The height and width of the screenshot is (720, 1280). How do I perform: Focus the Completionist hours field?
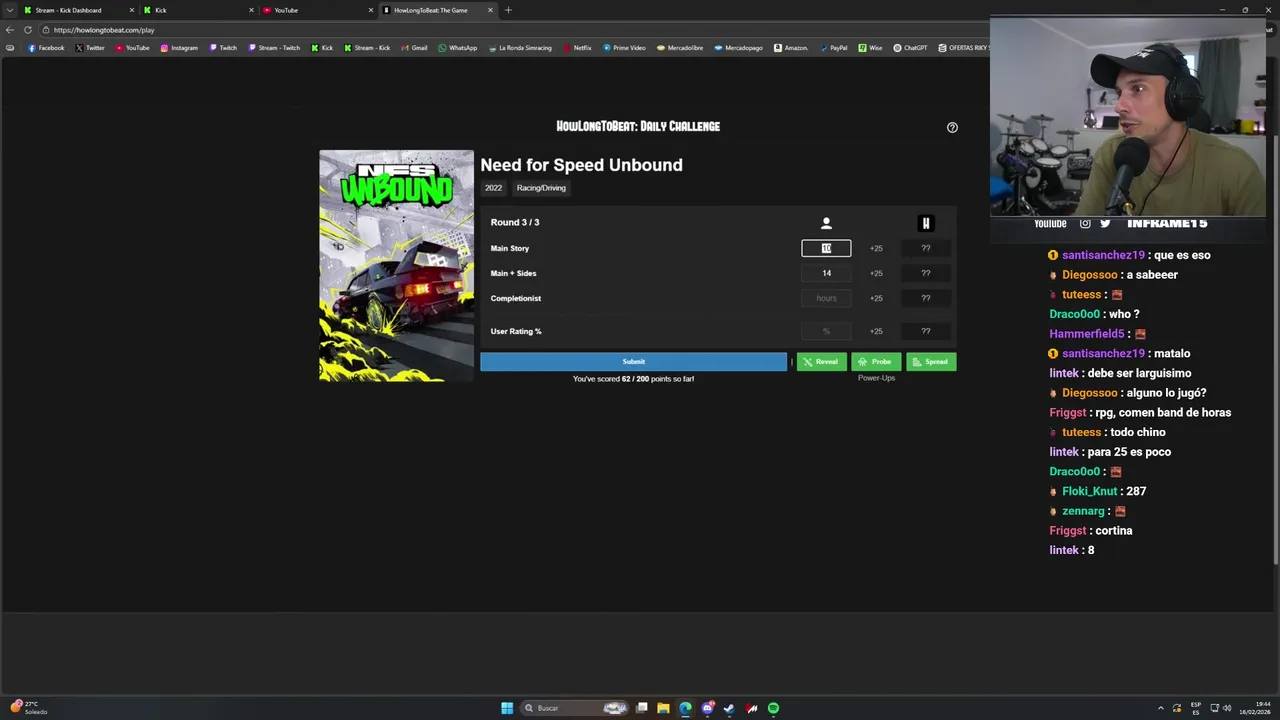pyautogui.click(x=826, y=298)
